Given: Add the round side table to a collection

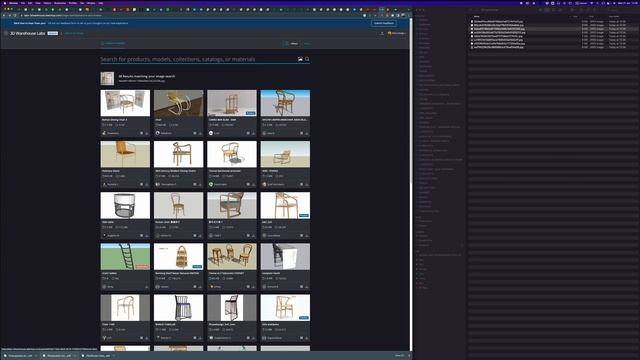Looking at the screenshot, I should click(x=142, y=236).
